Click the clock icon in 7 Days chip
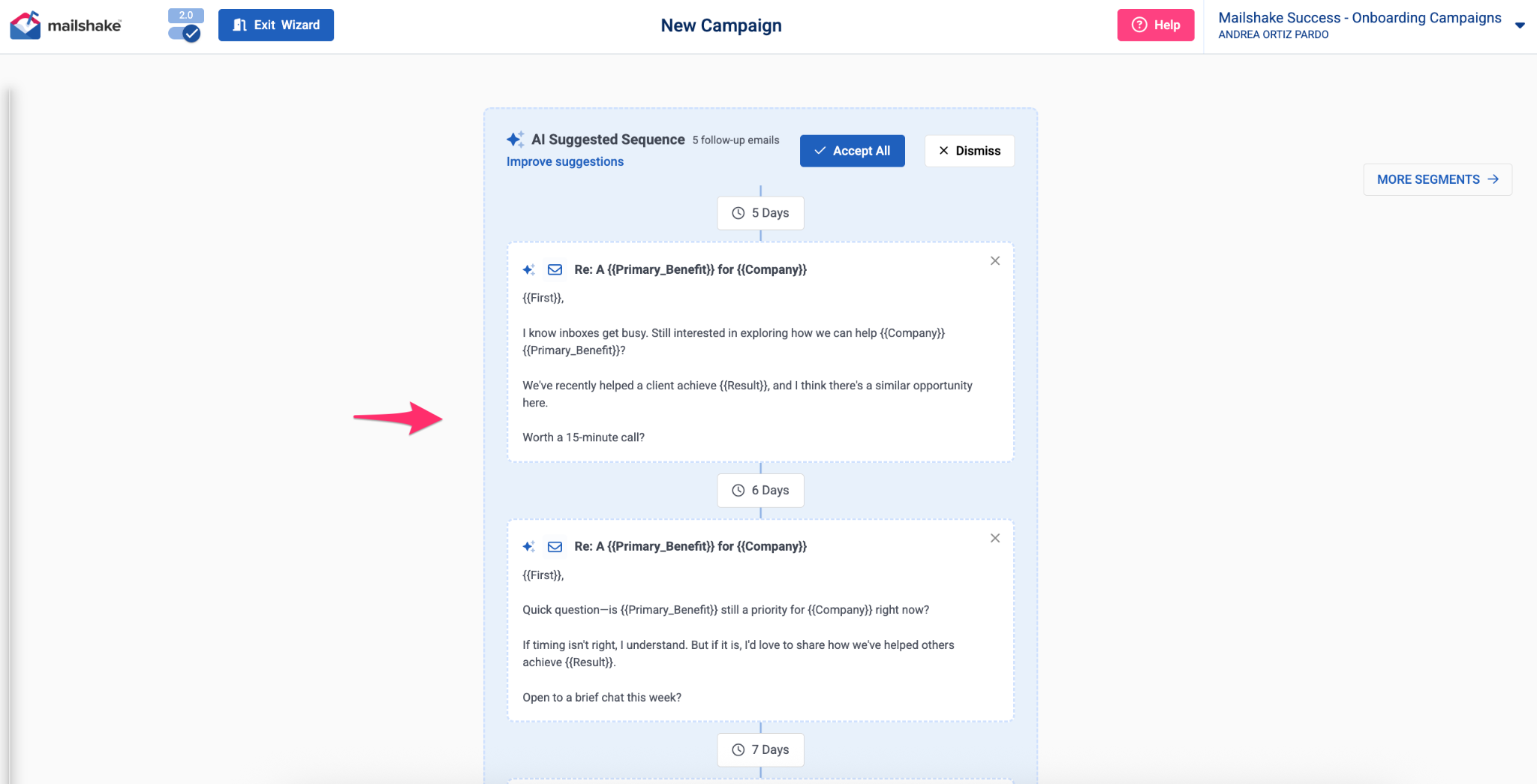Viewport: 1537px width, 784px height. point(738,750)
